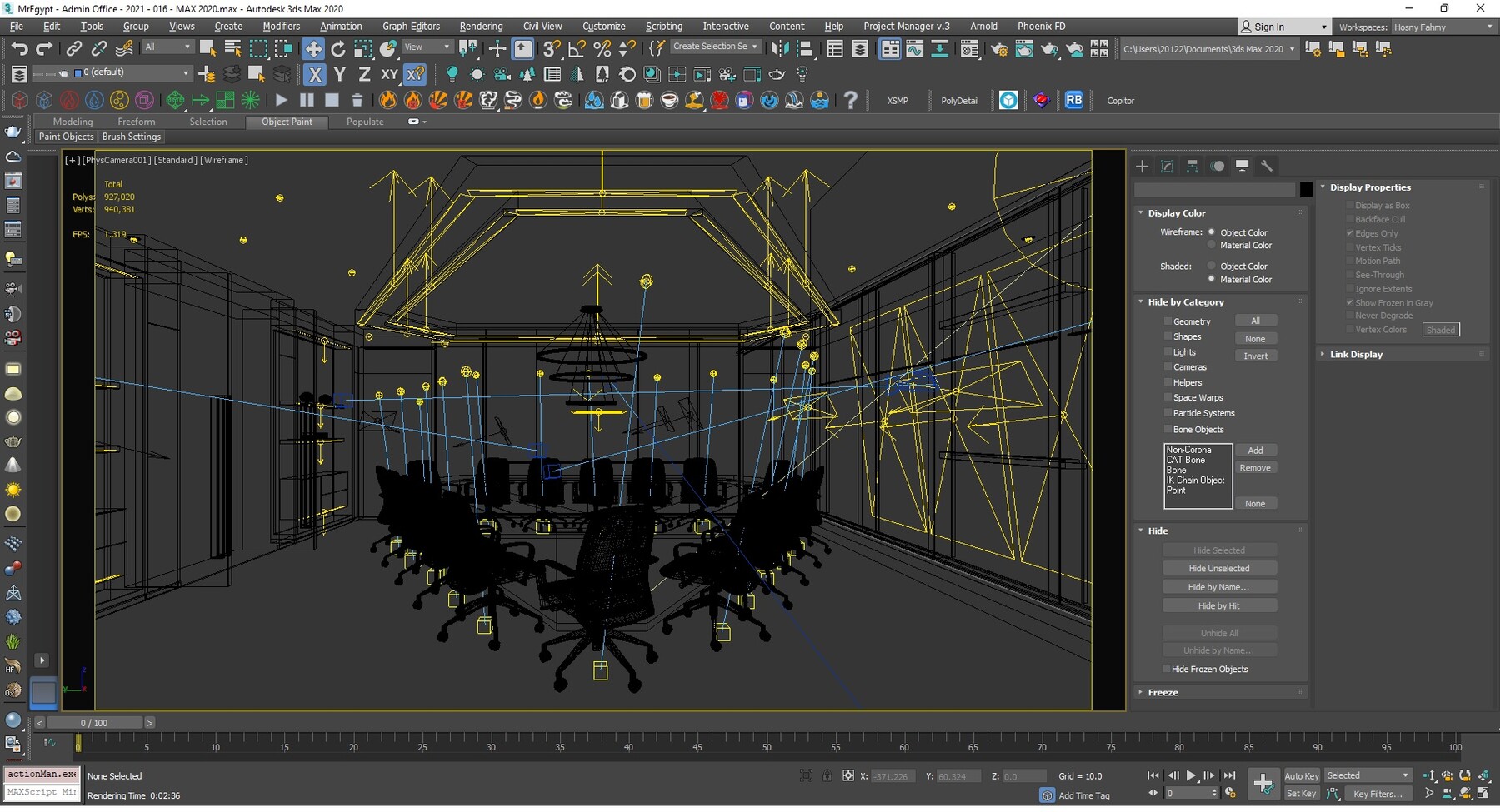The height and width of the screenshot is (812, 1500).
Task: Open the Curve Editor icon
Action: [x=915, y=49]
